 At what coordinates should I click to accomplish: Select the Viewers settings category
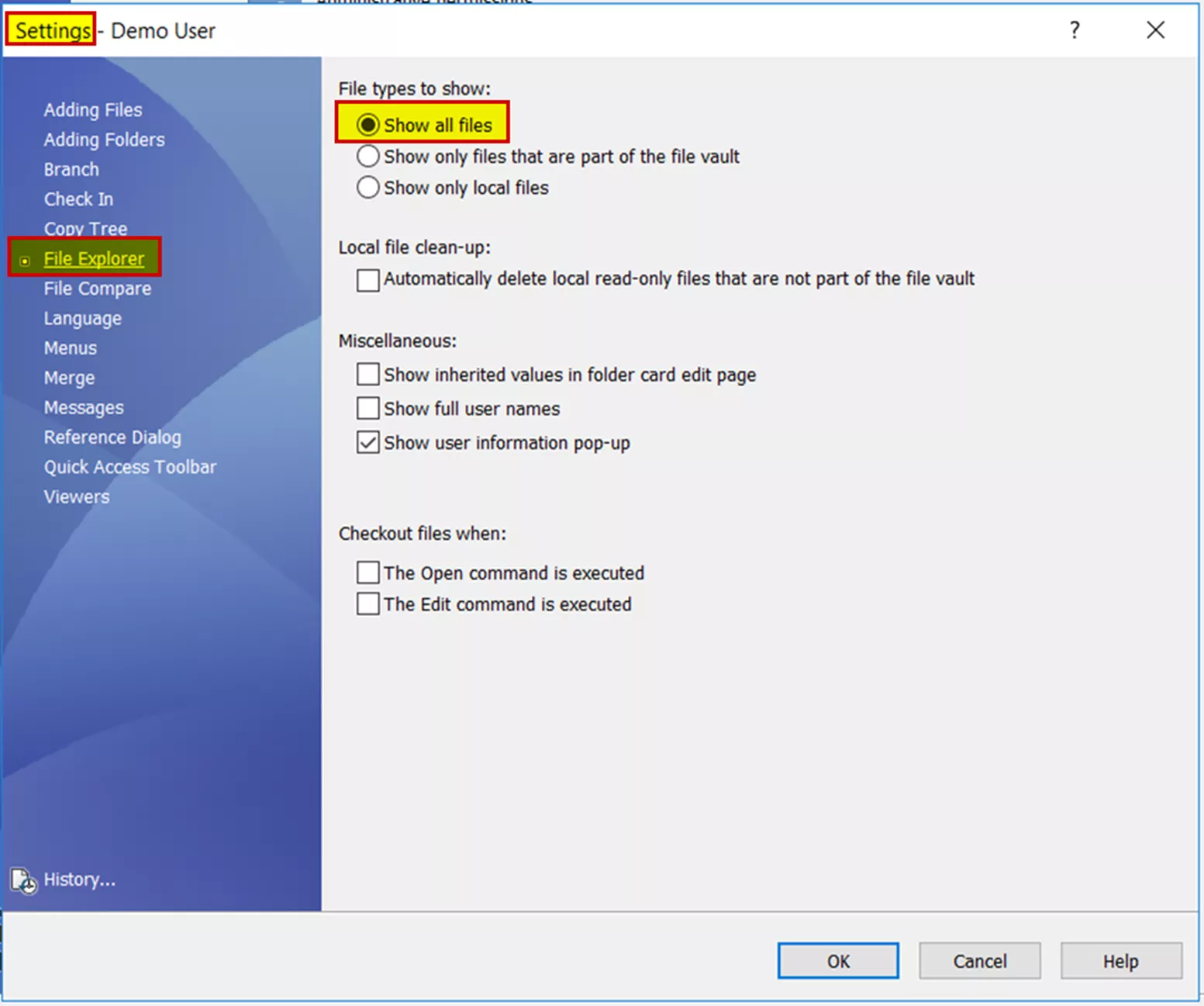point(77,497)
